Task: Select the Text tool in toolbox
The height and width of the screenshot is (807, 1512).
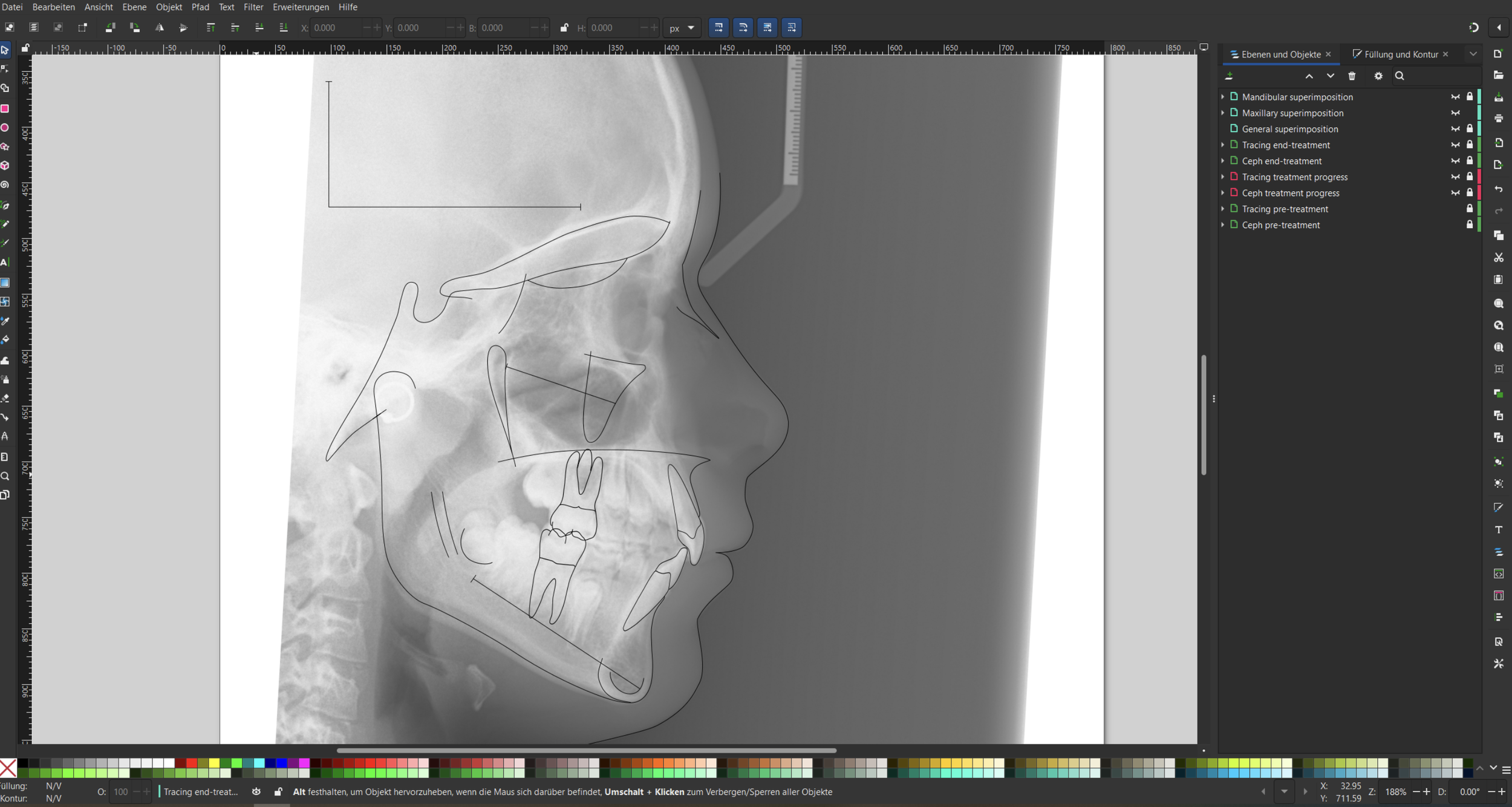Action: point(5,263)
